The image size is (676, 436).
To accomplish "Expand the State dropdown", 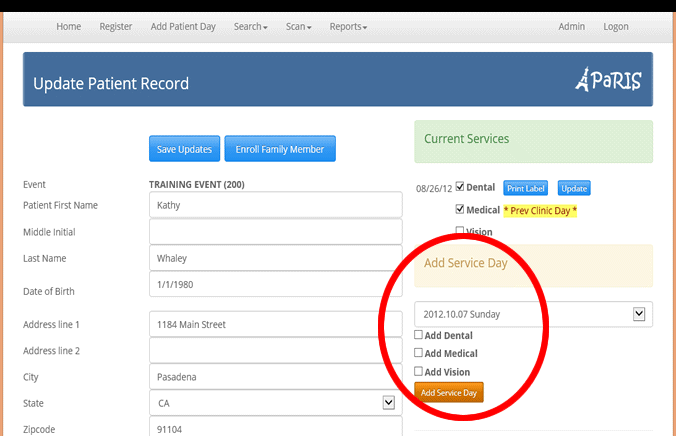I will [275, 403].
